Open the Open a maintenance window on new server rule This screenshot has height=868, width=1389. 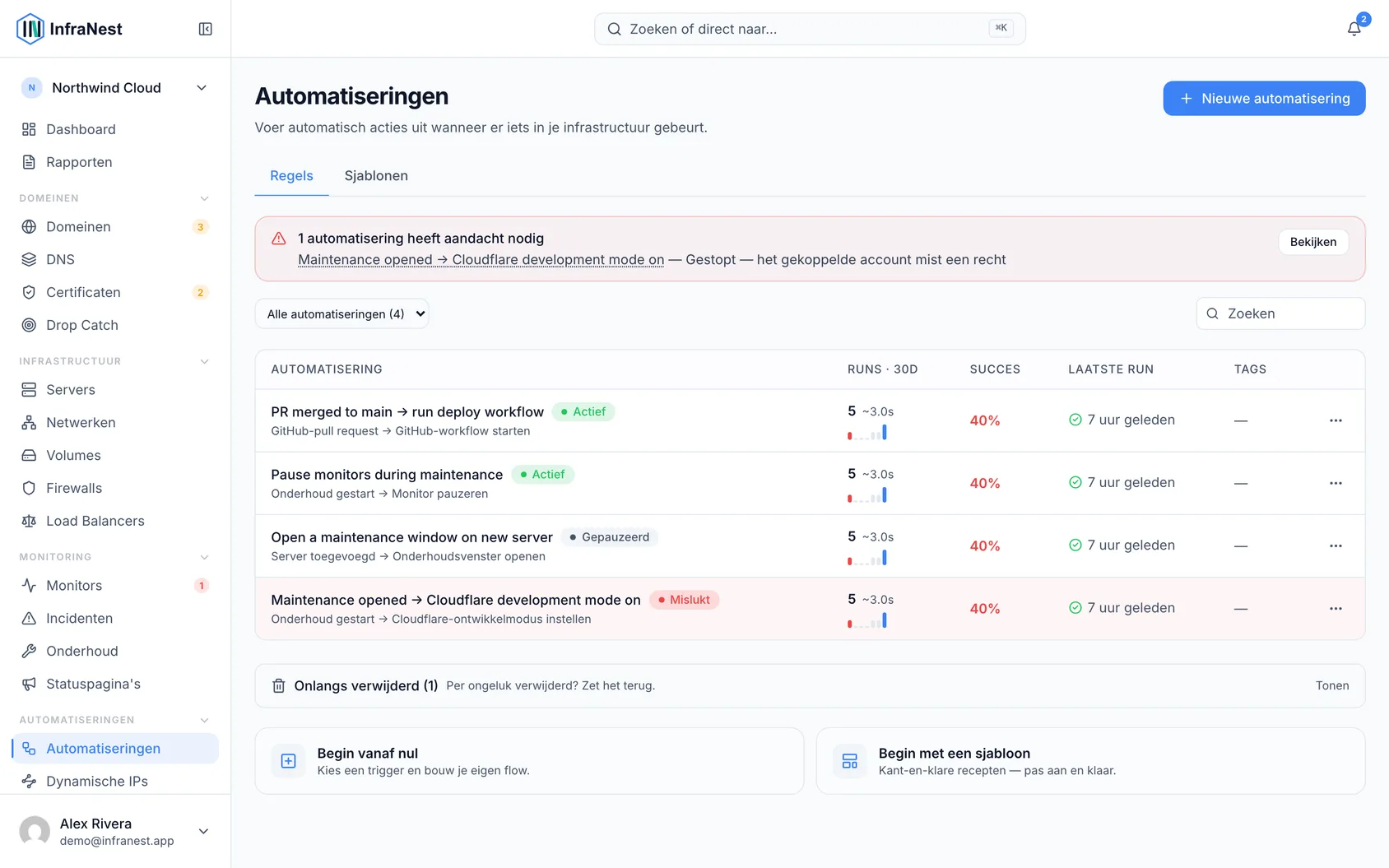click(411, 537)
